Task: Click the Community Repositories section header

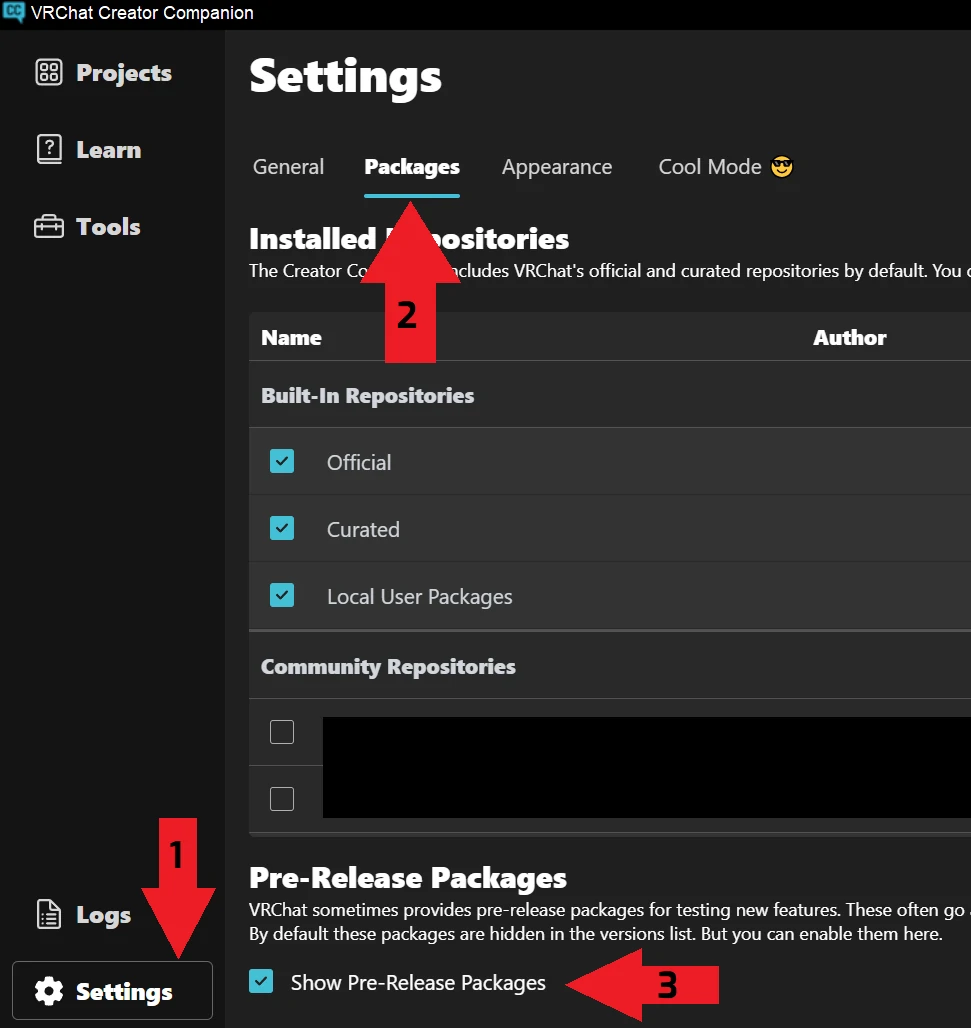Action: (388, 667)
